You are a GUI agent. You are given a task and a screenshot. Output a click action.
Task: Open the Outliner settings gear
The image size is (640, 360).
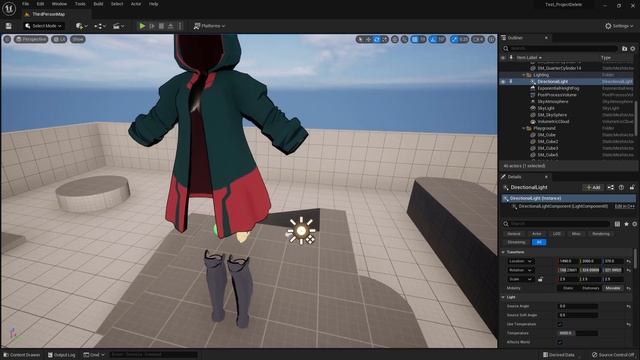[x=633, y=49]
